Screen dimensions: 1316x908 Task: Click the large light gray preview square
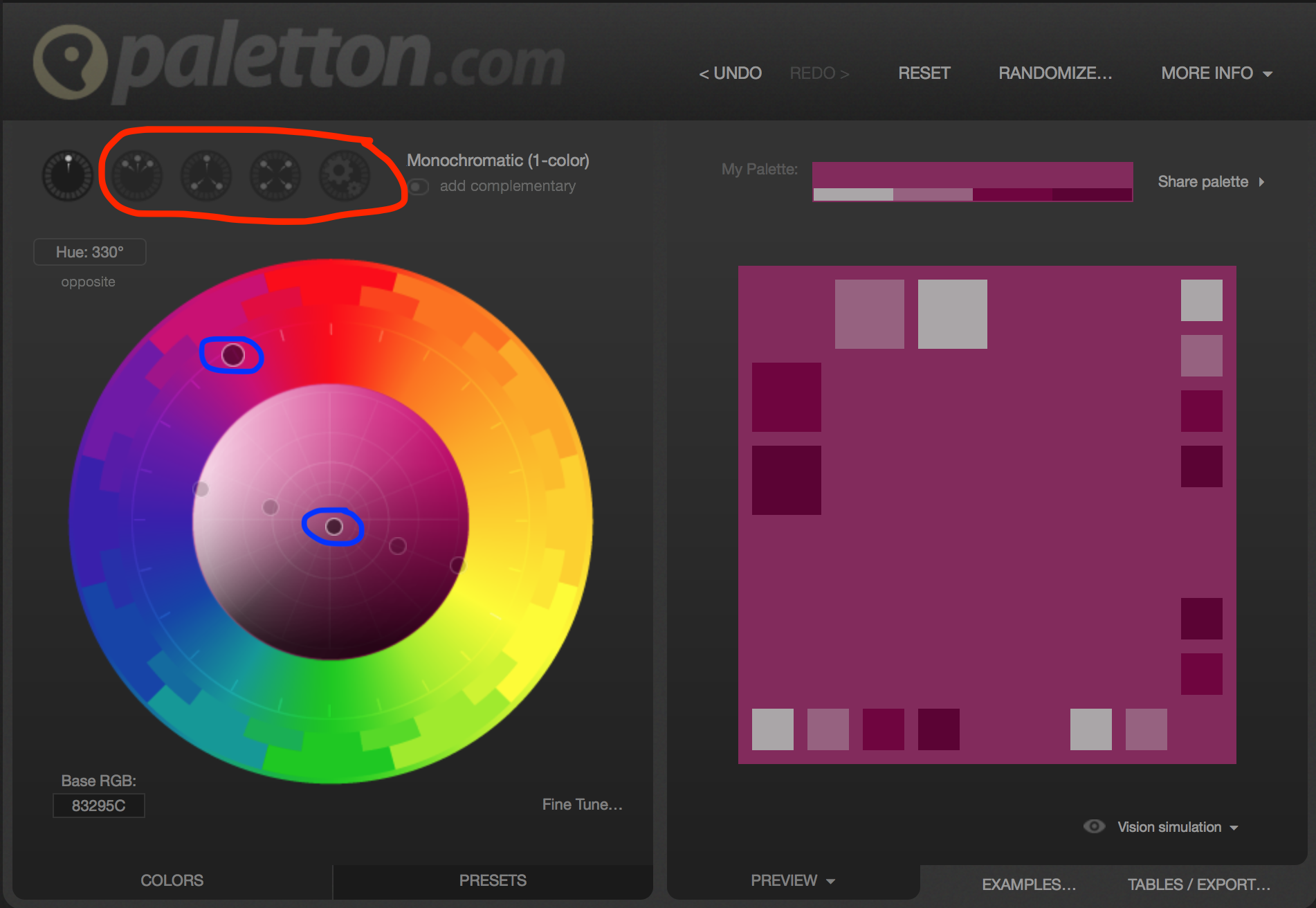coord(953,314)
